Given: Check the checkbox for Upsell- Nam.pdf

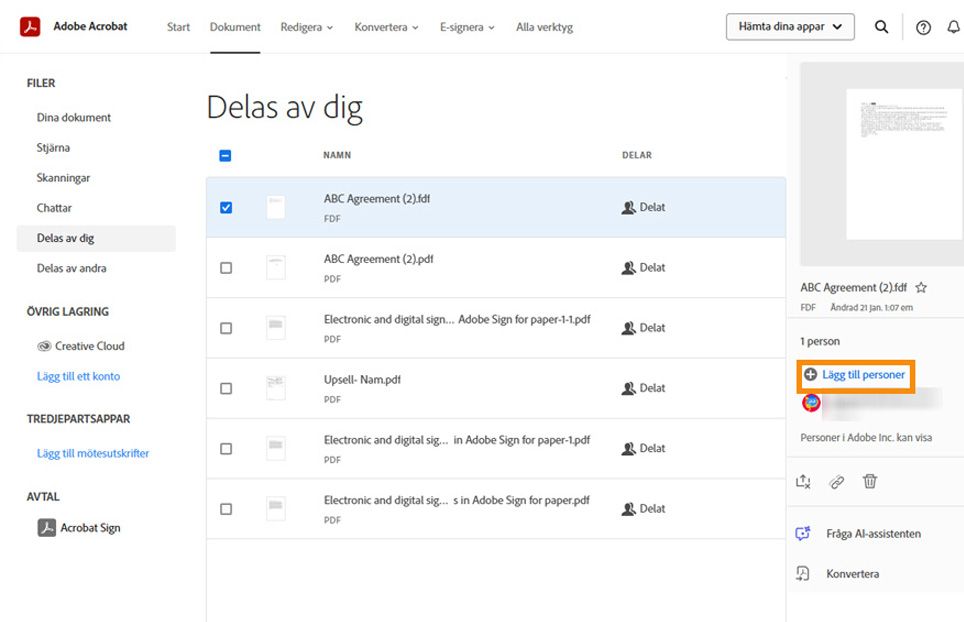Looking at the screenshot, I should (x=227, y=388).
